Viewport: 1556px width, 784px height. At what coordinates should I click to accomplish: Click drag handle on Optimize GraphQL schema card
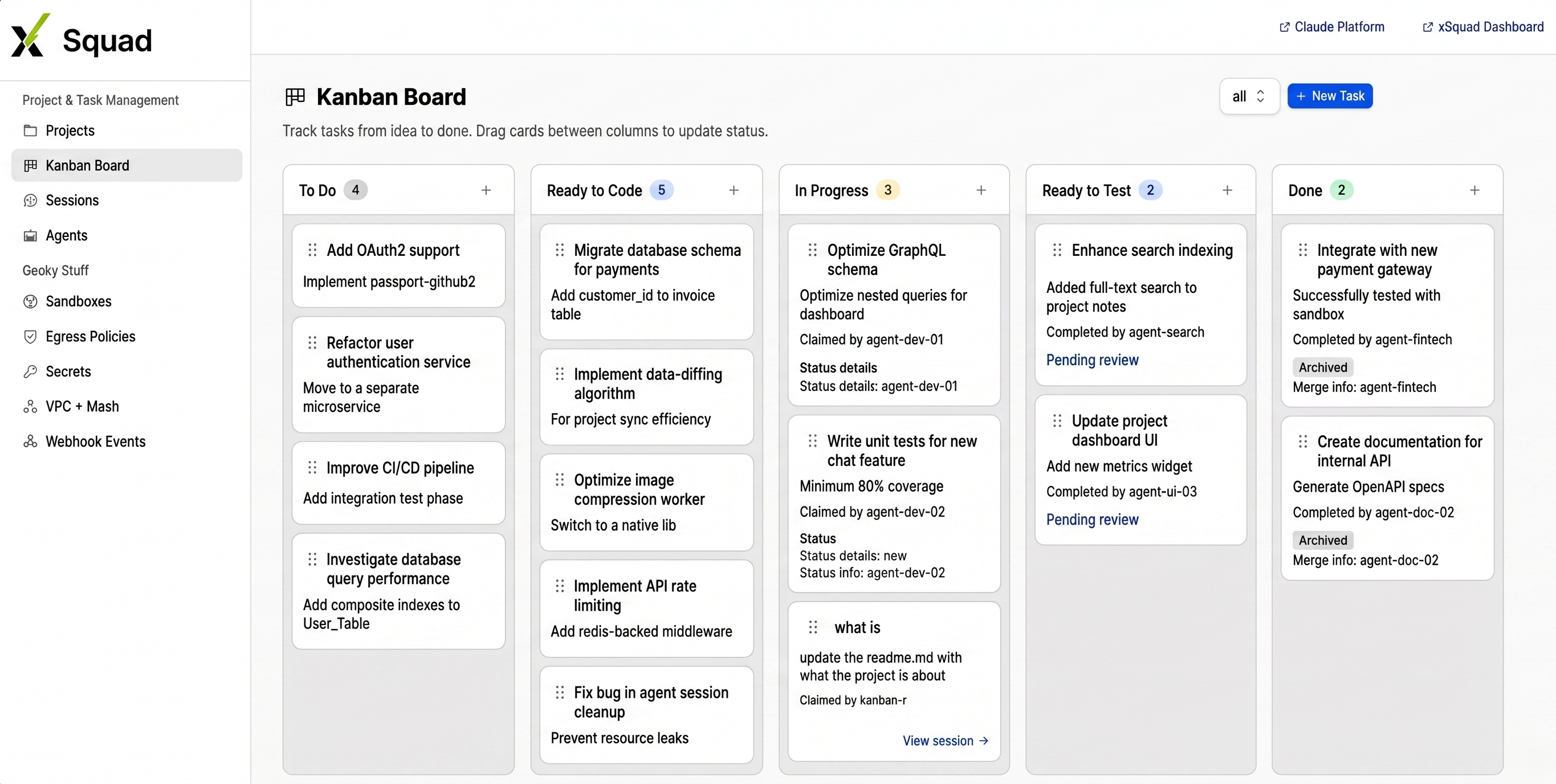pyautogui.click(x=812, y=250)
